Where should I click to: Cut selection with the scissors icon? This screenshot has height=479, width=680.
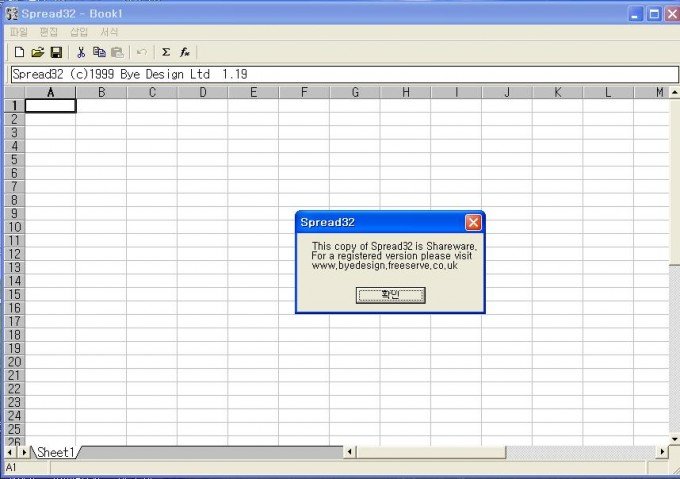(81, 52)
